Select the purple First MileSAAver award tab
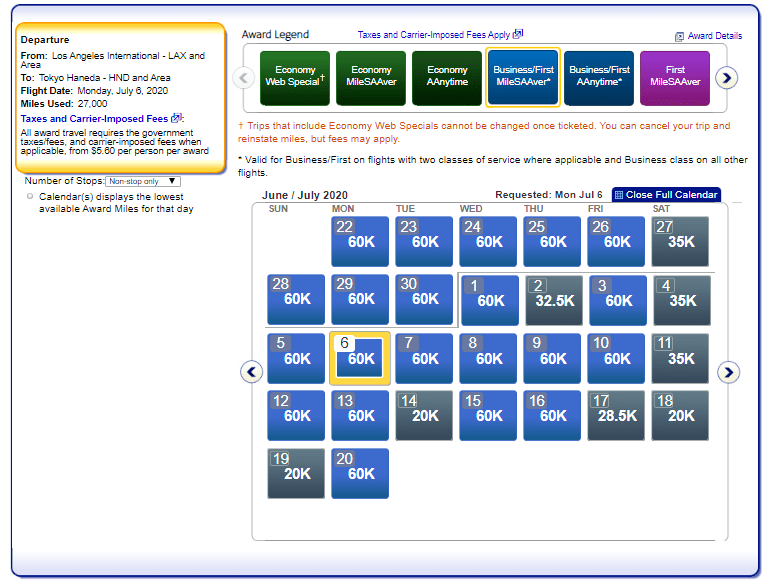Viewport: 770px width, 584px height. click(x=675, y=78)
